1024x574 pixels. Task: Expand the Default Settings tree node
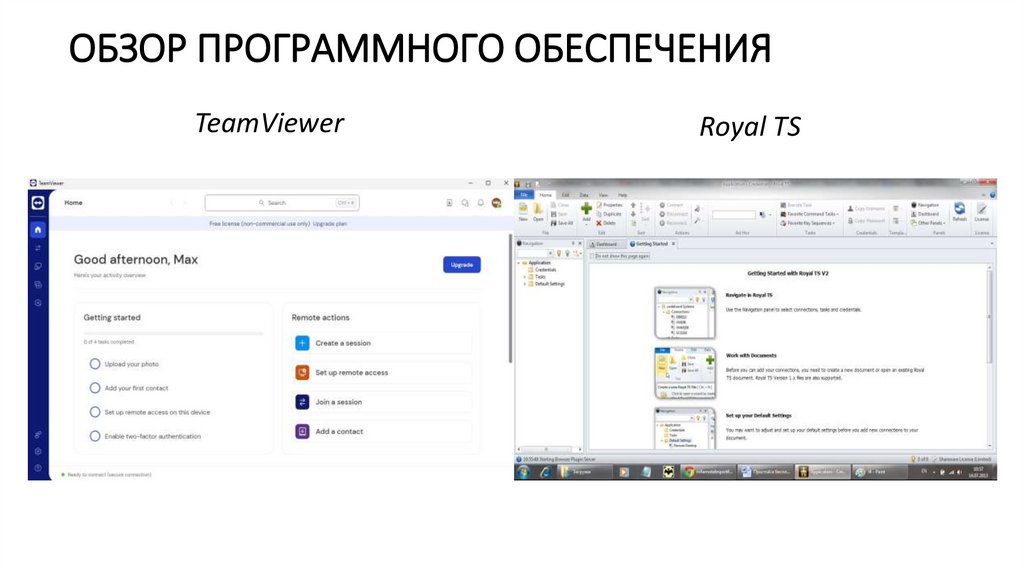[524, 284]
